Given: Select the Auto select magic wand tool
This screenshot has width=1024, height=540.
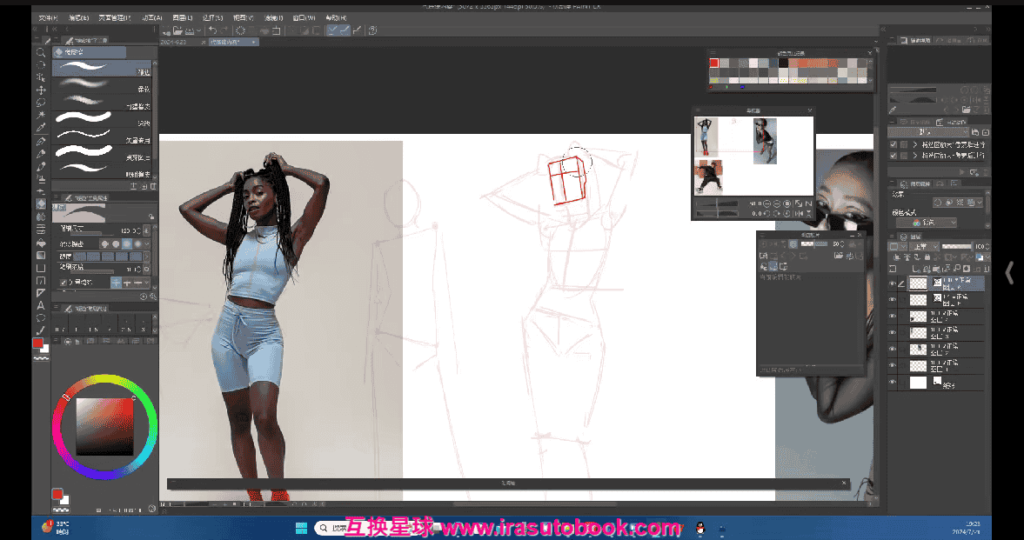Looking at the screenshot, I should 40,116.
